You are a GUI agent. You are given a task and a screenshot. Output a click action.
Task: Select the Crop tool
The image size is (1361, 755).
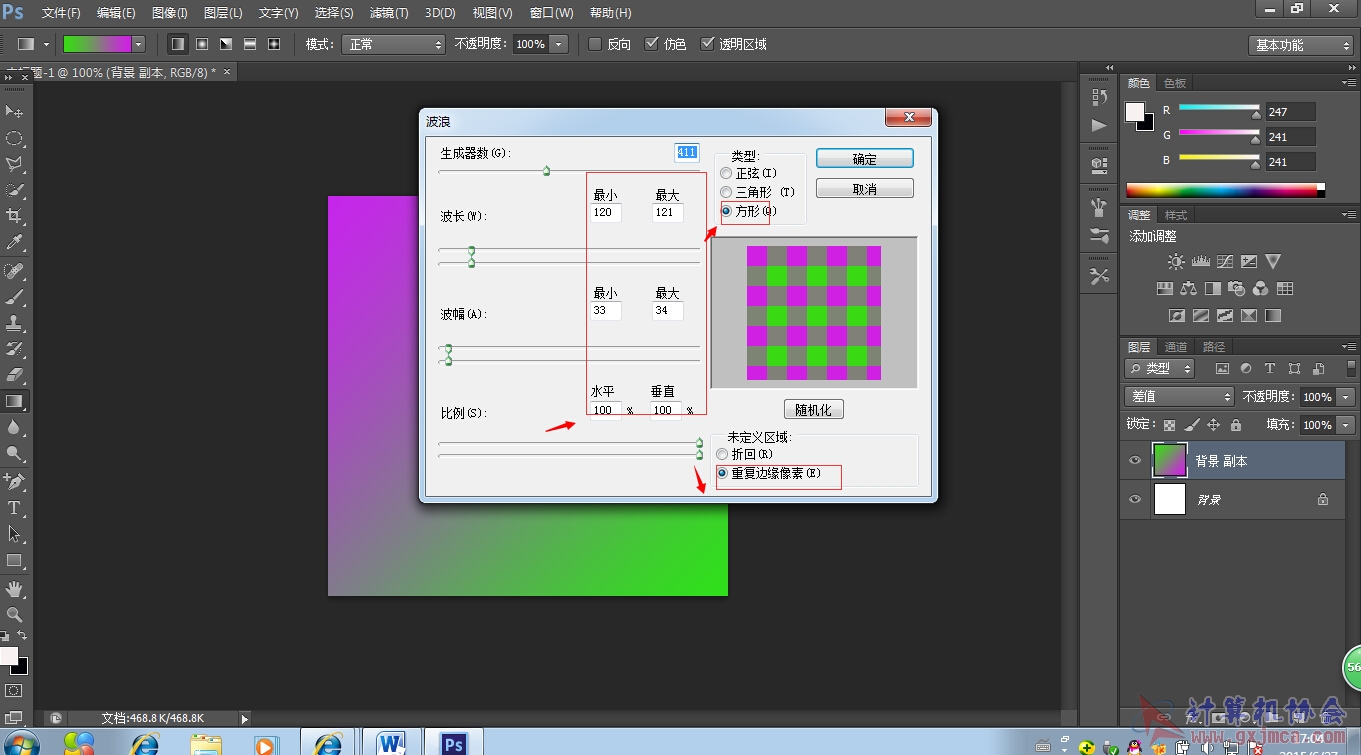click(x=14, y=216)
